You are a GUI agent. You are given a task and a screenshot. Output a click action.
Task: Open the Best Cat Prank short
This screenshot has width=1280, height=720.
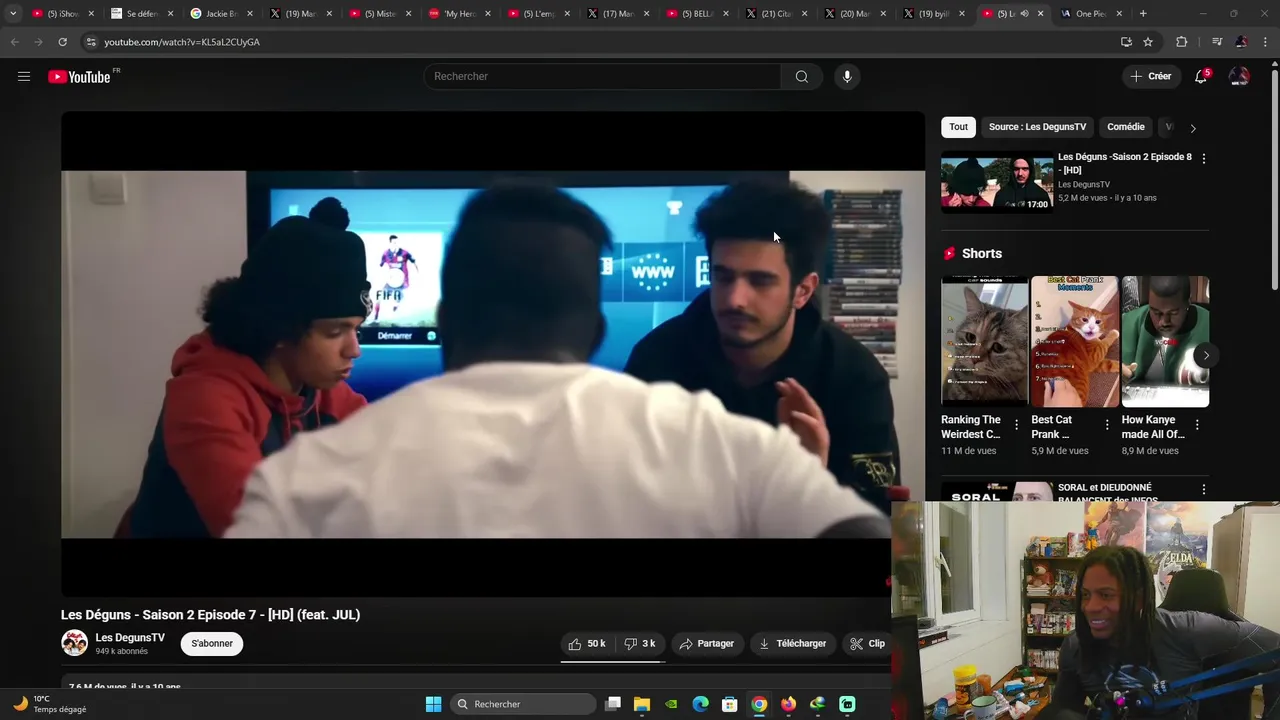coord(1075,342)
